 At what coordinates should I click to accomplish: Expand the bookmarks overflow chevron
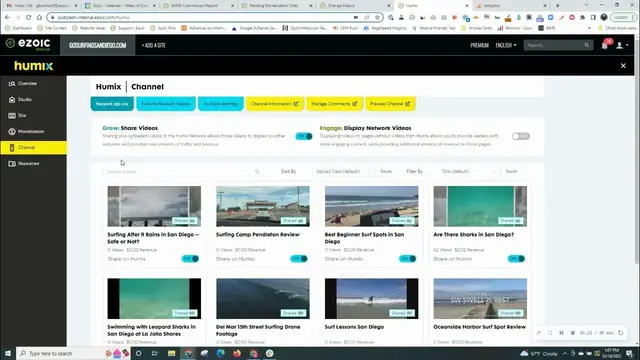[x=589, y=28]
